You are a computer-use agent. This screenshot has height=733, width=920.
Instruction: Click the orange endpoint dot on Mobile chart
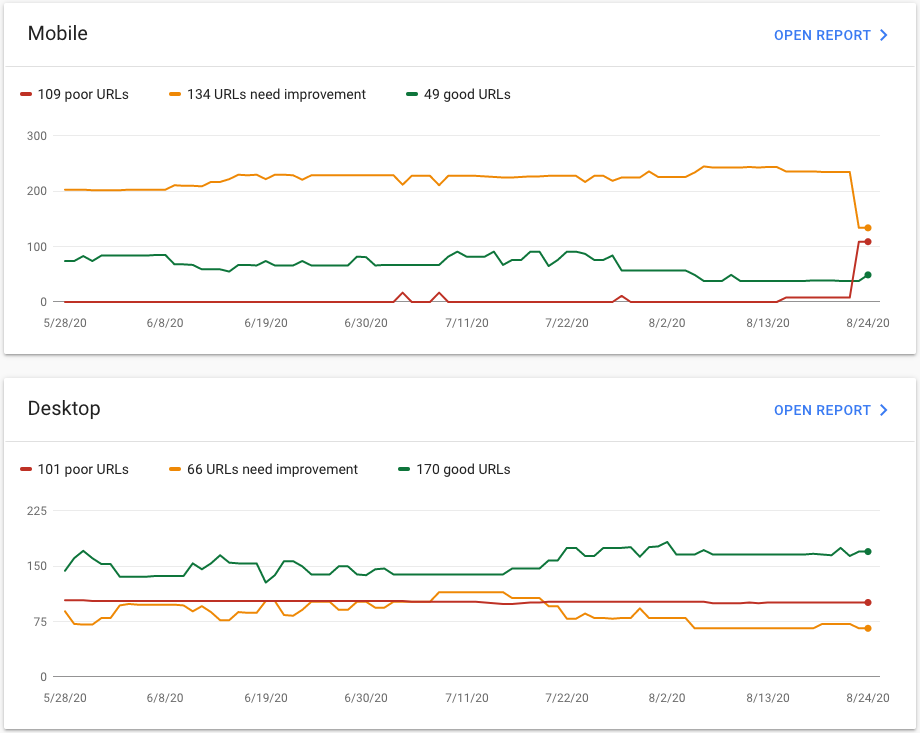click(868, 228)
